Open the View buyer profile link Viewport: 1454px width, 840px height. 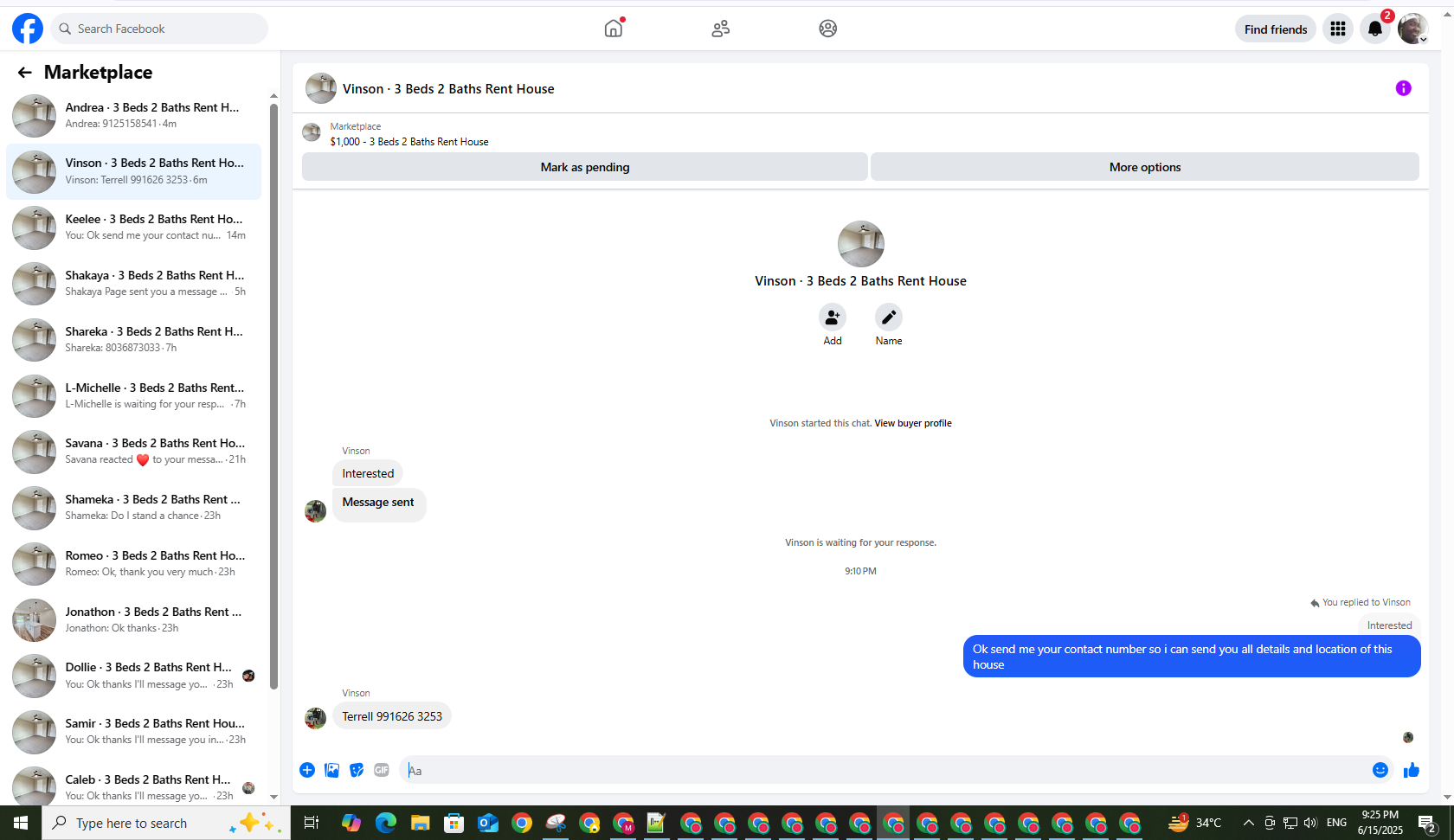pyautogui.click(x=913, y=423)
